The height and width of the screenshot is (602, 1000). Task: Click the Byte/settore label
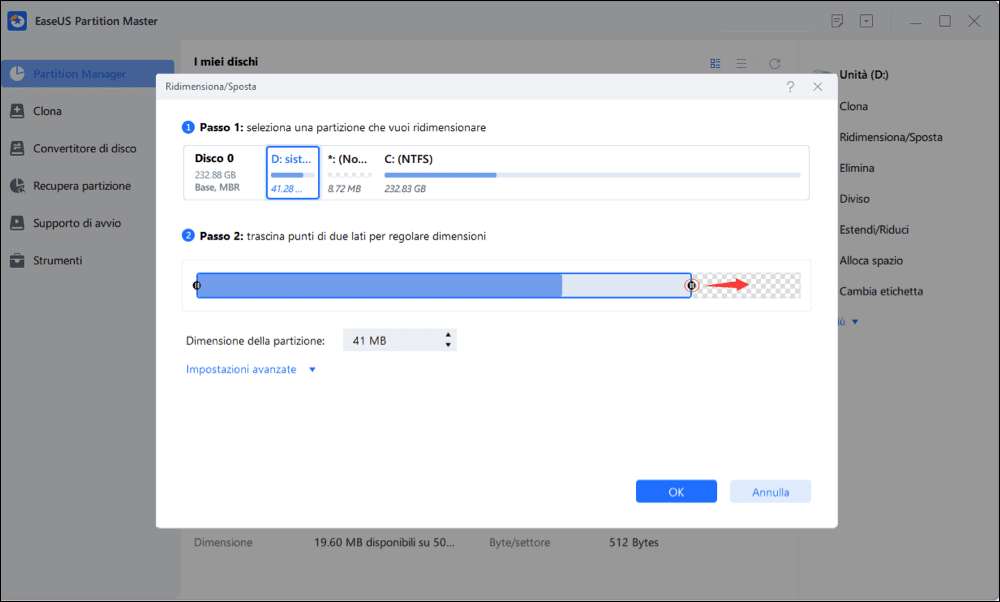point(519,543)
